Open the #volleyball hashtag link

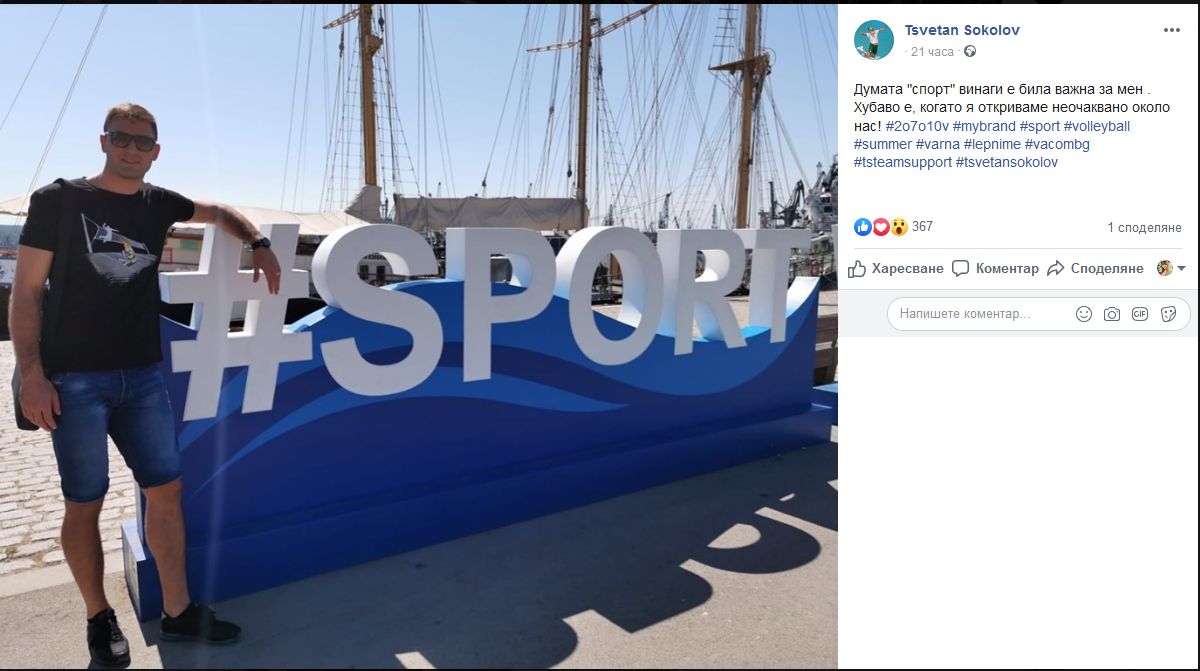coord(1097,127)
